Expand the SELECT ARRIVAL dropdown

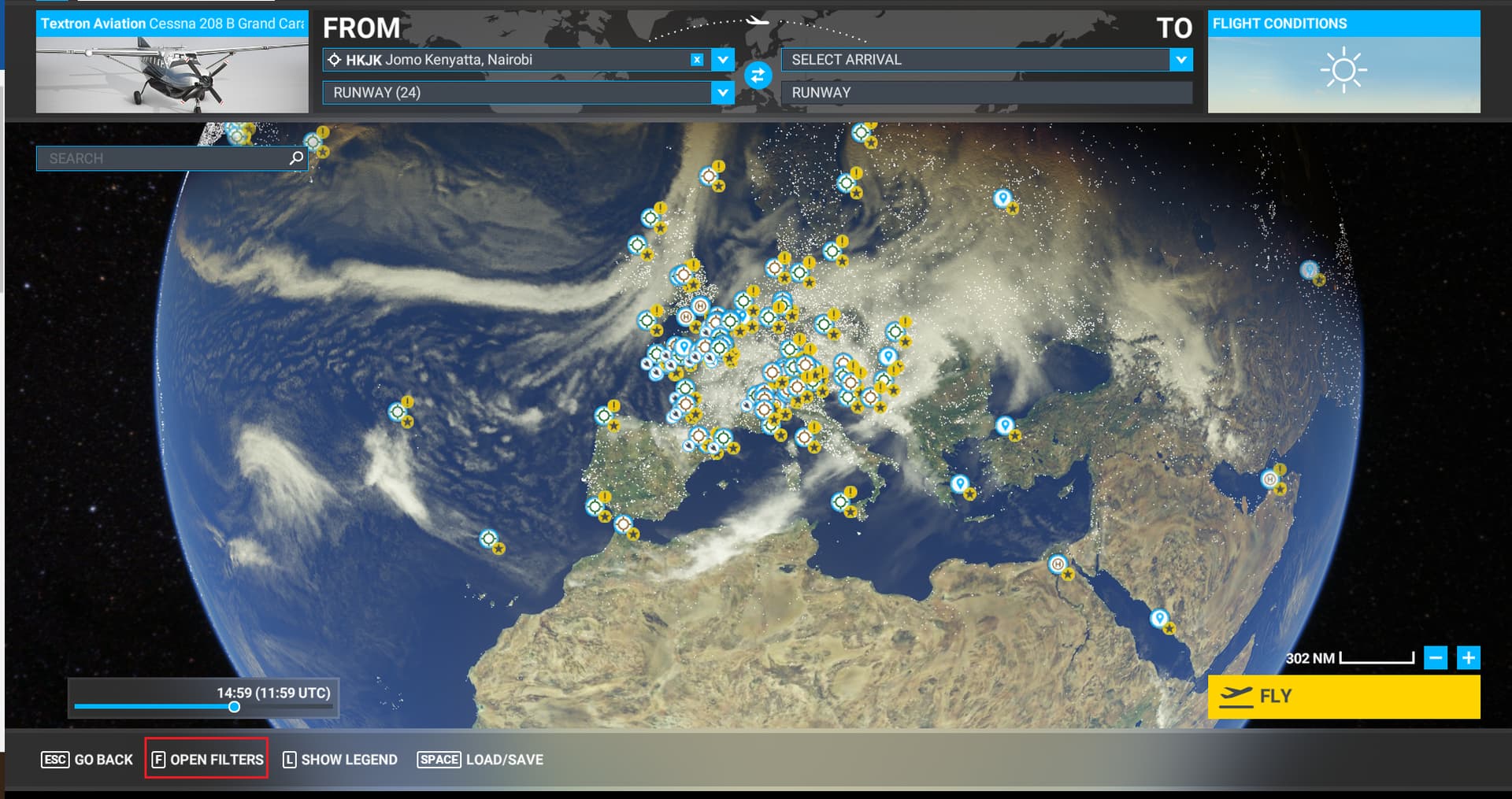pyautogui.click(x=1180, y=60)
